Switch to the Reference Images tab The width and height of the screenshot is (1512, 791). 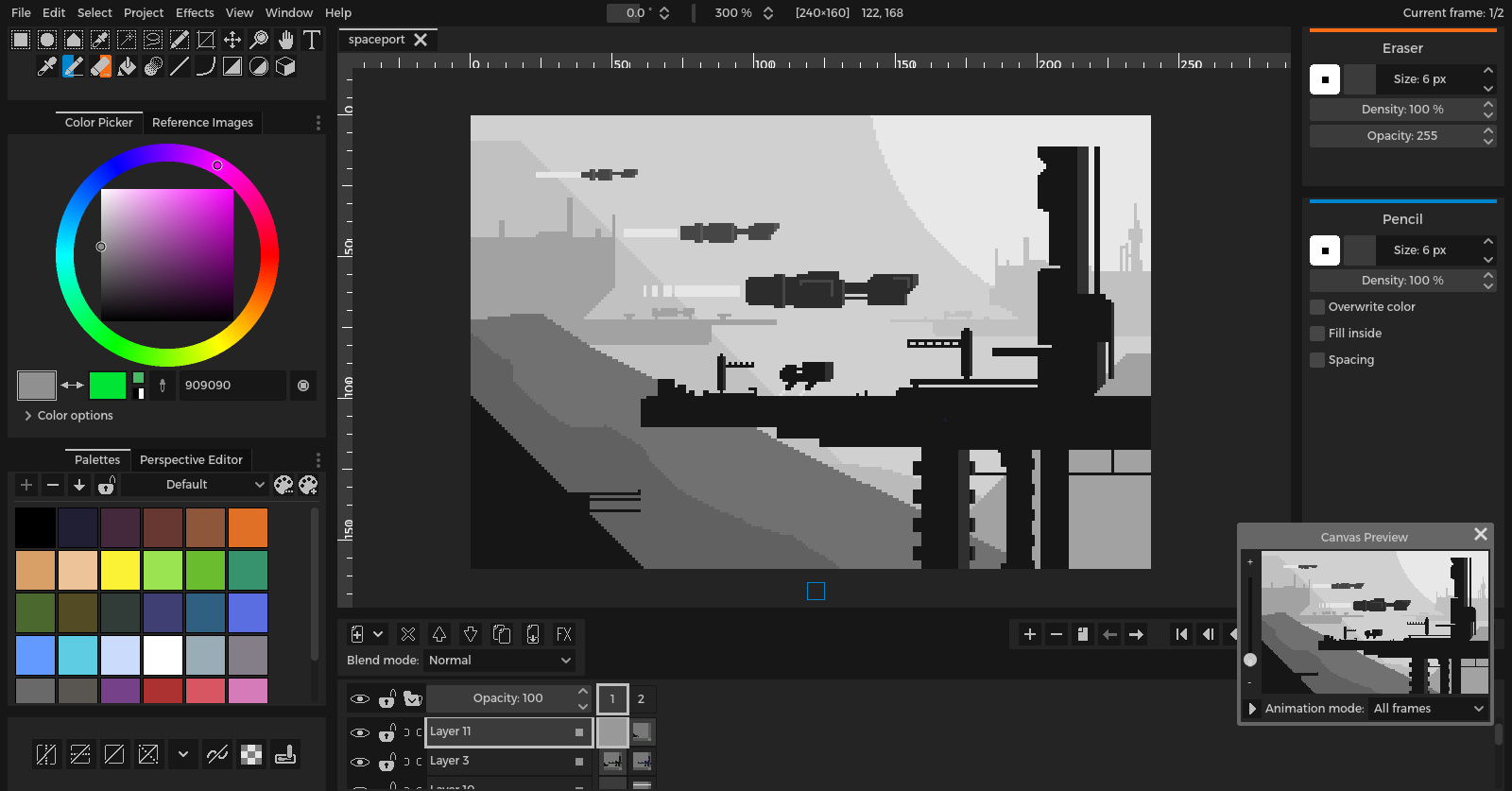tap(202, 123)
